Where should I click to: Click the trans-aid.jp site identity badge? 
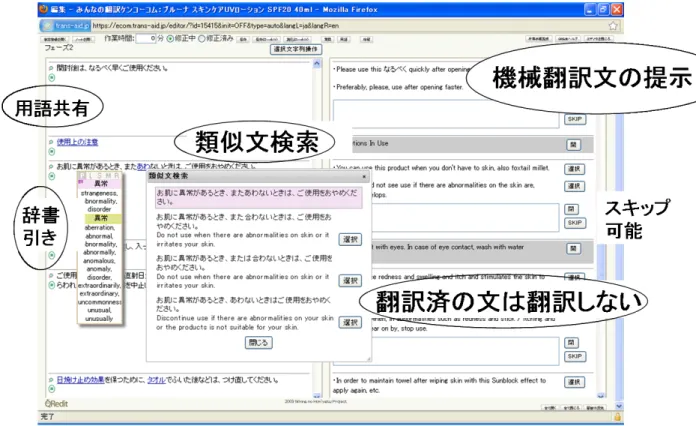66,26
